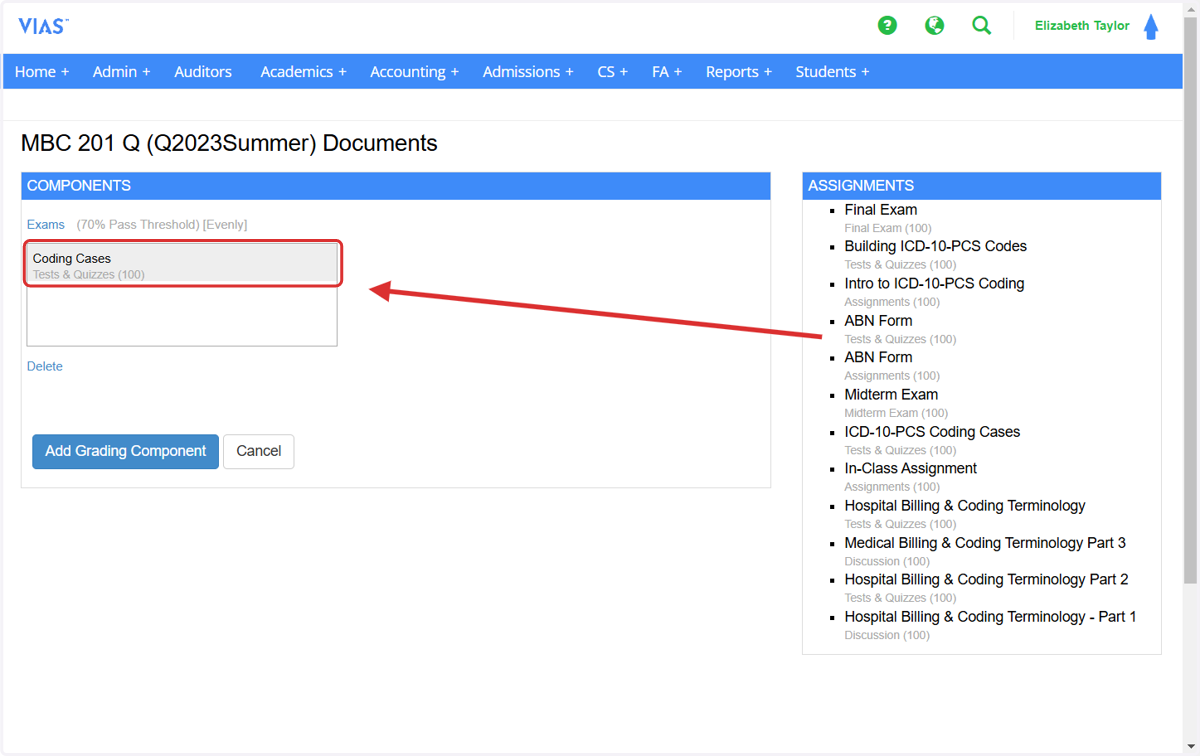Expand the CS + menu
Image resolution: width=1200 pixels, height=756 pixels.
click(613, 72)
